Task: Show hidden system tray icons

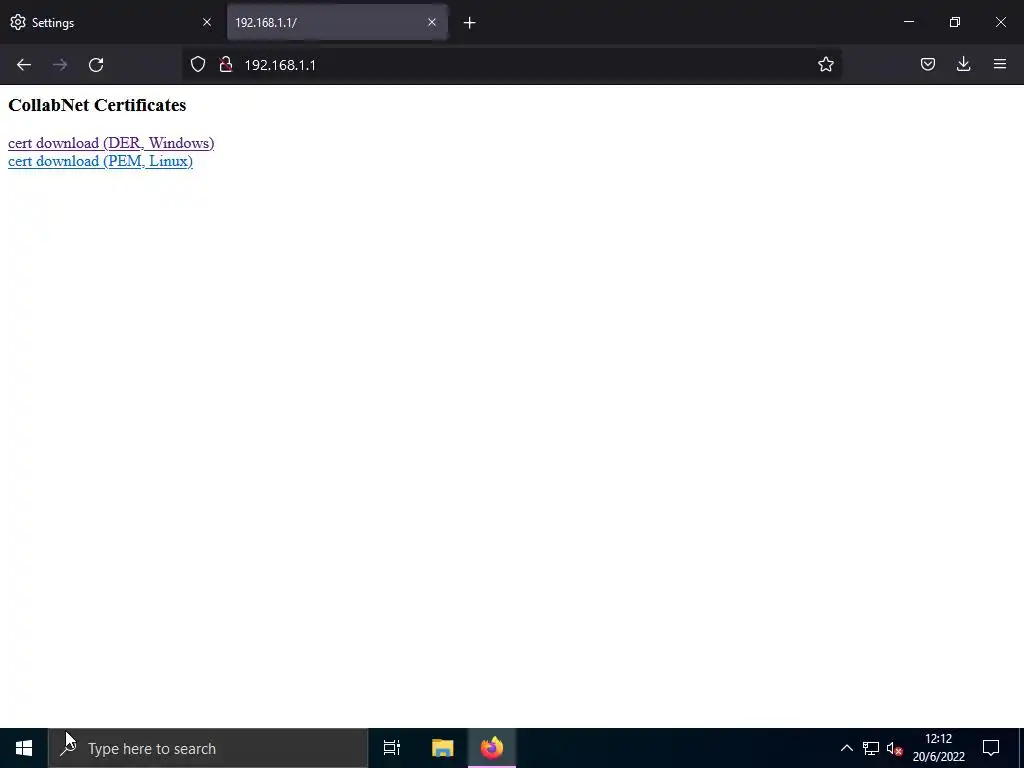Action: coord(846,748)
